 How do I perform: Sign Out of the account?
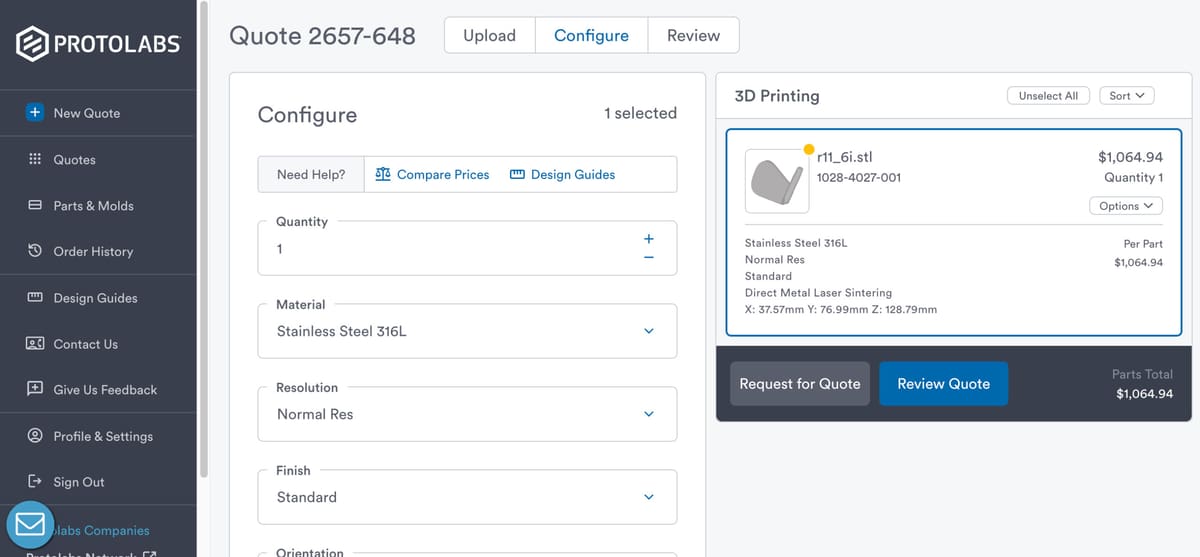click(x=79, y=482)
